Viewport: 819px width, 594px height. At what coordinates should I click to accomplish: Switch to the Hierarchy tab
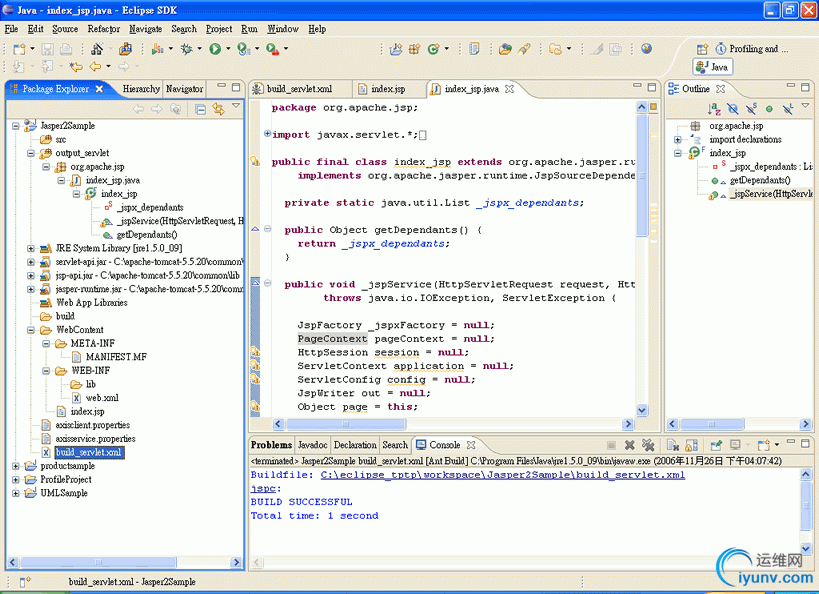pyautogui.click(x=141, y=89)
